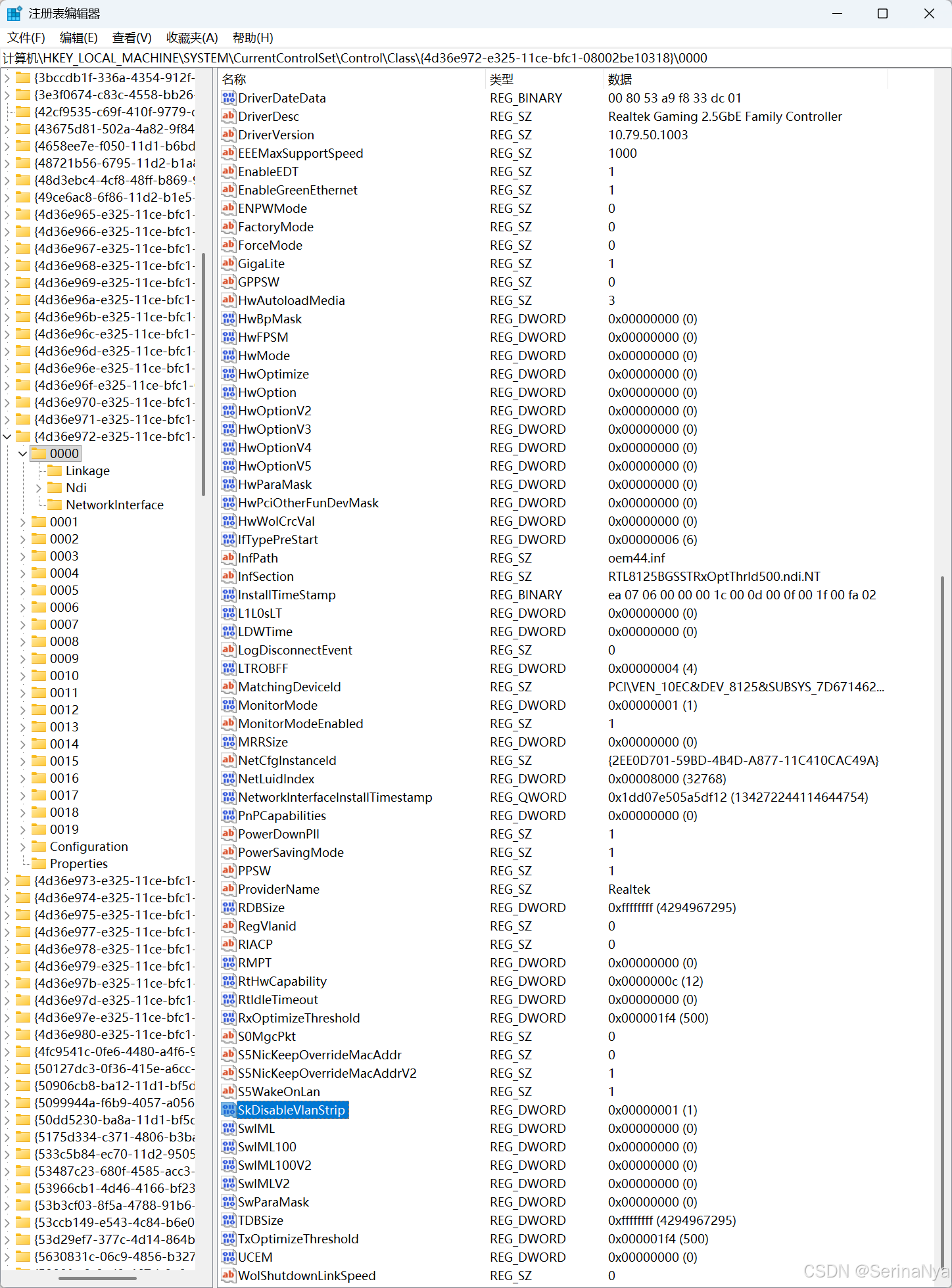This screenshot has width=952, height=1288.
Task: Open the 查看(V) menu
Action: click(132, 38)
